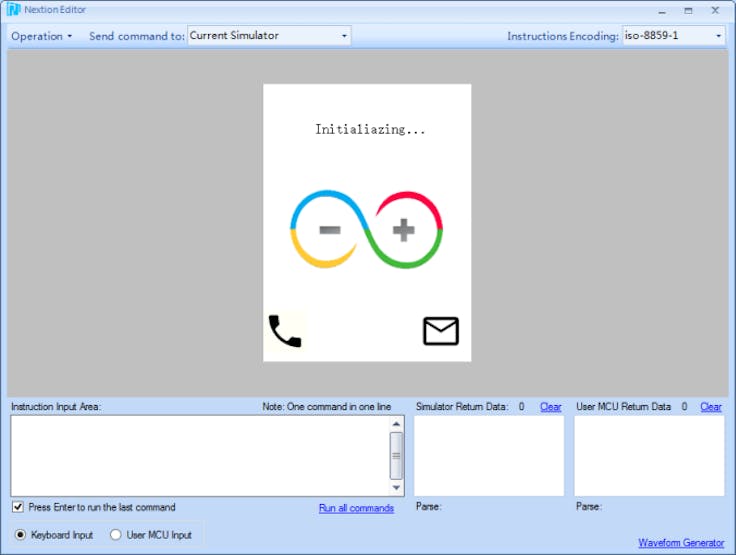Click the Run all commands link
The image size is (736, 555).
(x=356, y=508)
